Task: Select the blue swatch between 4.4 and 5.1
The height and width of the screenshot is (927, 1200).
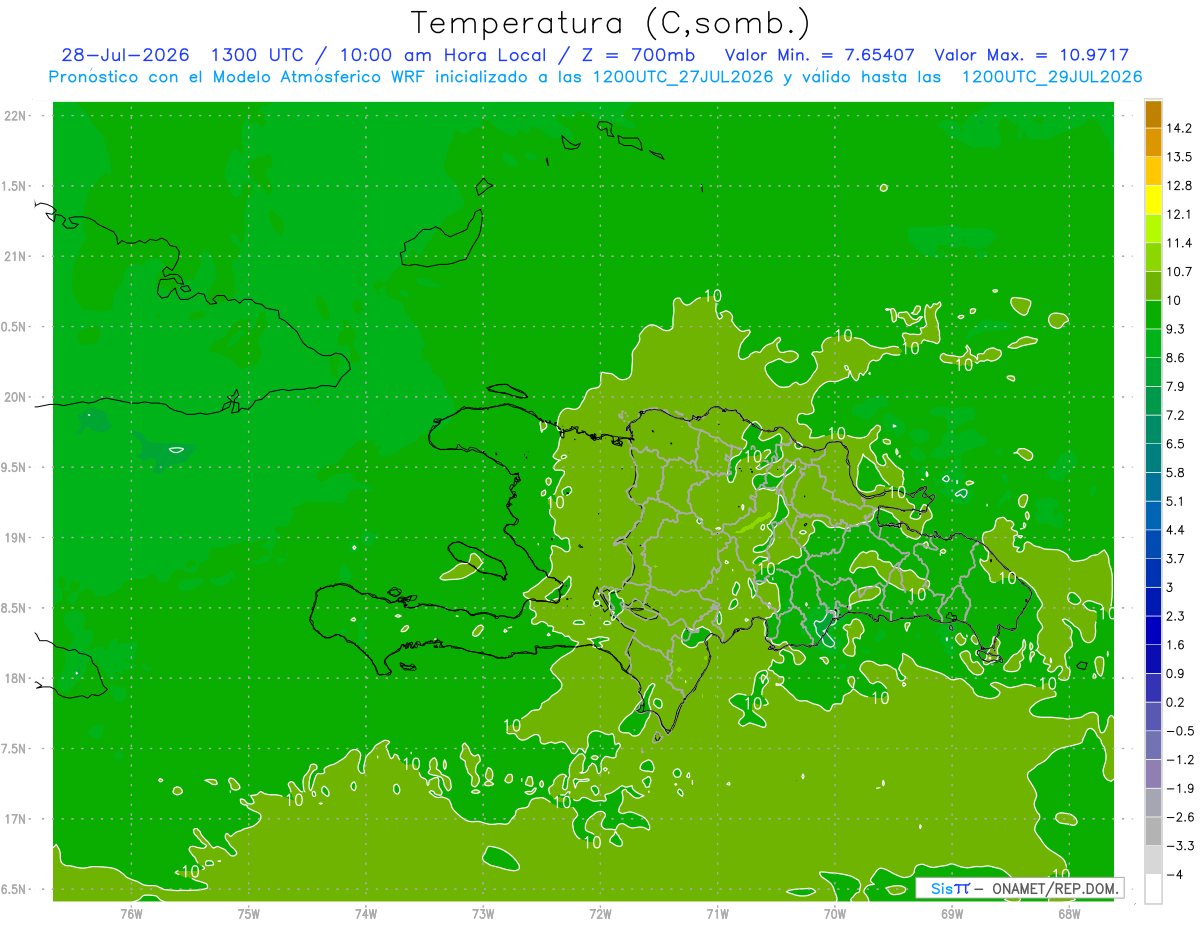Action: click(x=1153, y=516)
